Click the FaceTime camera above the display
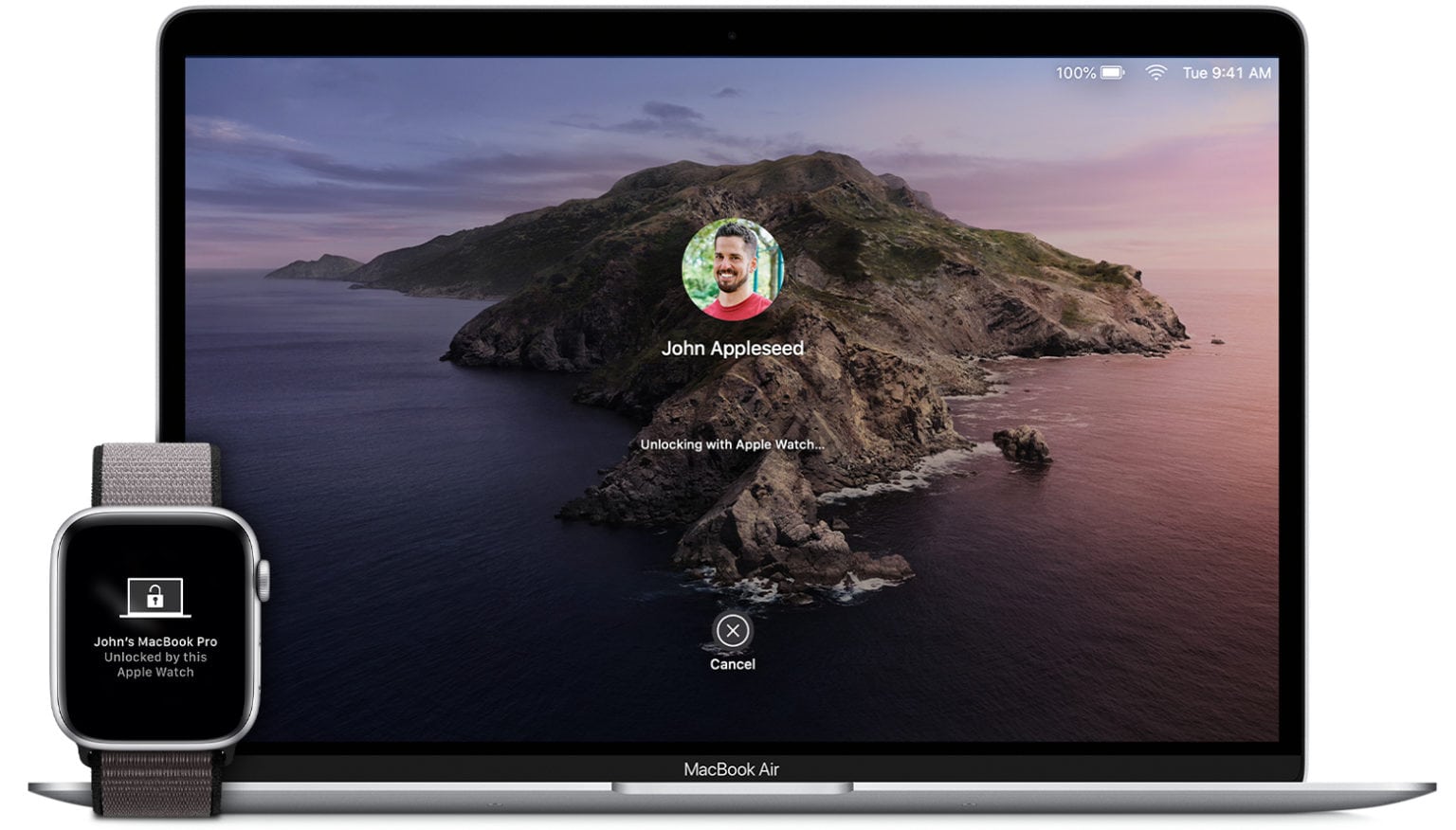This screenshot has height=830, width=1456. pyautogui.click(x=732, y=36)
